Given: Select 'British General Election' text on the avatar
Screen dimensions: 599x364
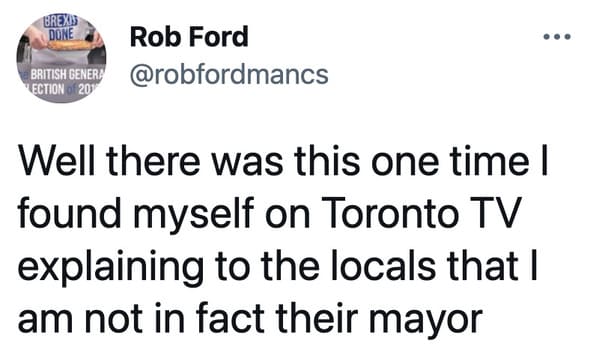Looking at the screenshot, I should [63, 81].
